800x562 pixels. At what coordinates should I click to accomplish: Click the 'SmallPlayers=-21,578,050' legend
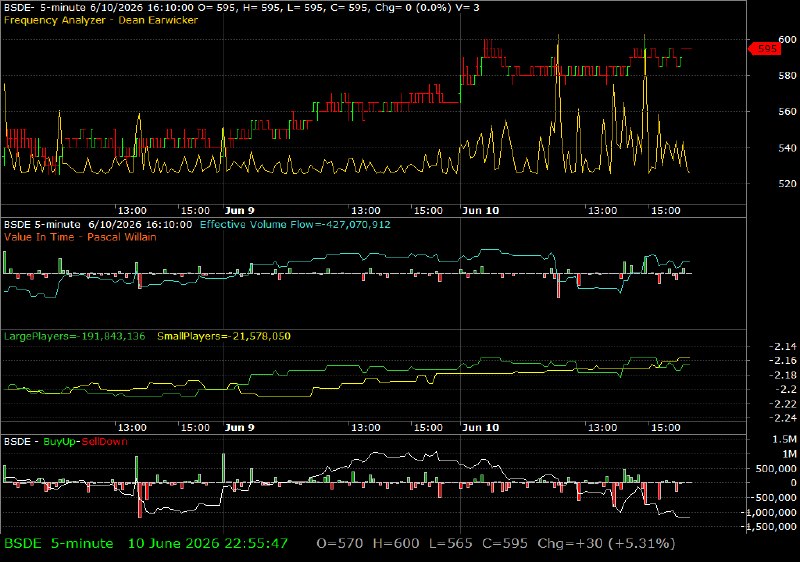click(x=224, y=336)
